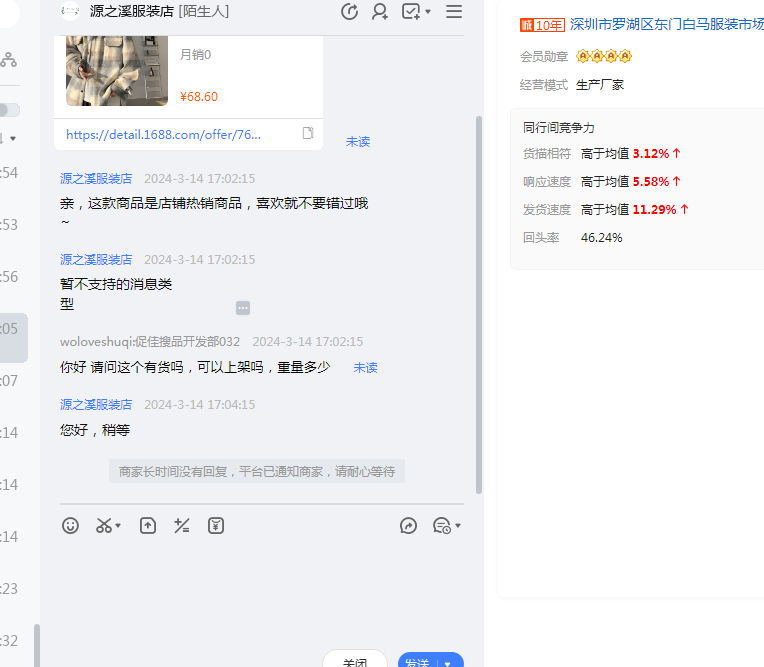The image size is (764, 667).
Task: Click the yuan payment icon
Action: point(216,525)
